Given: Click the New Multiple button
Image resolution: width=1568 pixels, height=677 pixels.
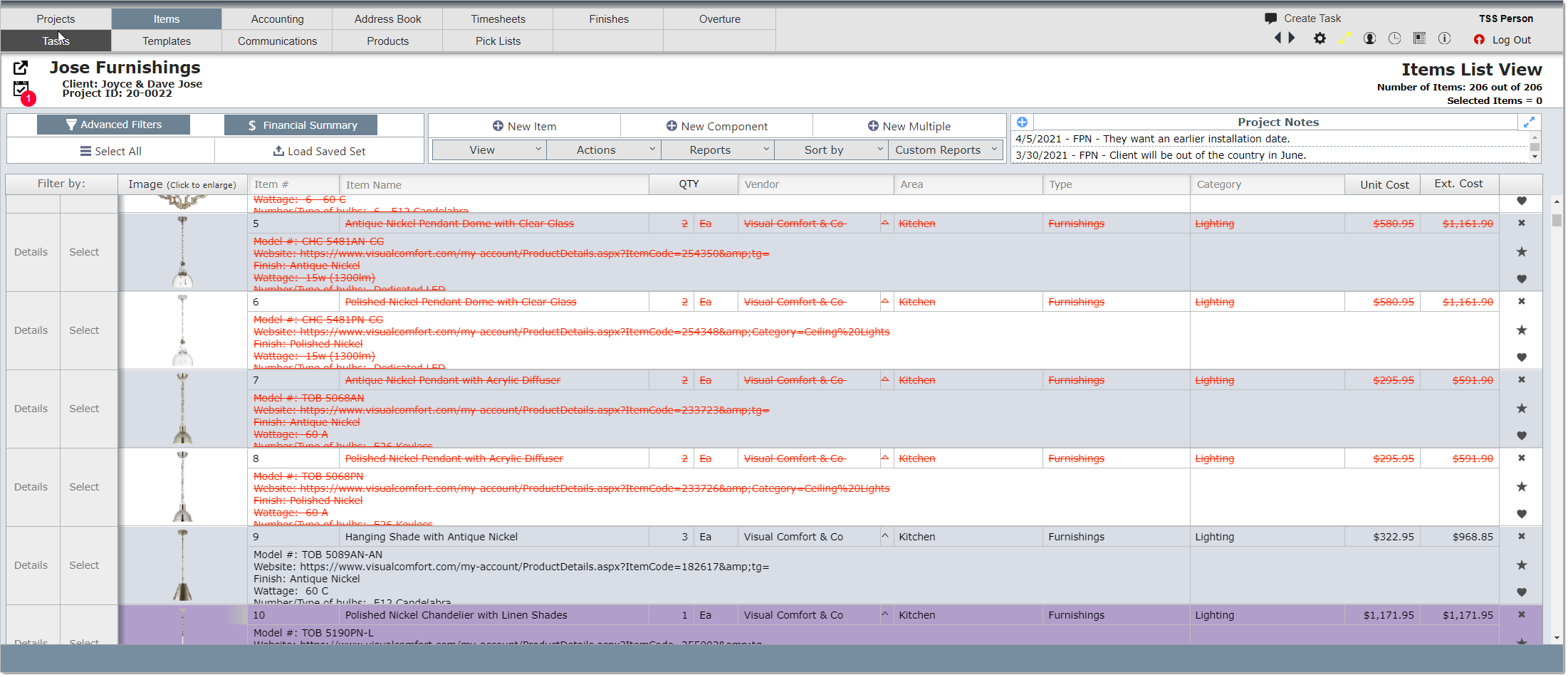Looking at the screenshot, I should (909, 126).
